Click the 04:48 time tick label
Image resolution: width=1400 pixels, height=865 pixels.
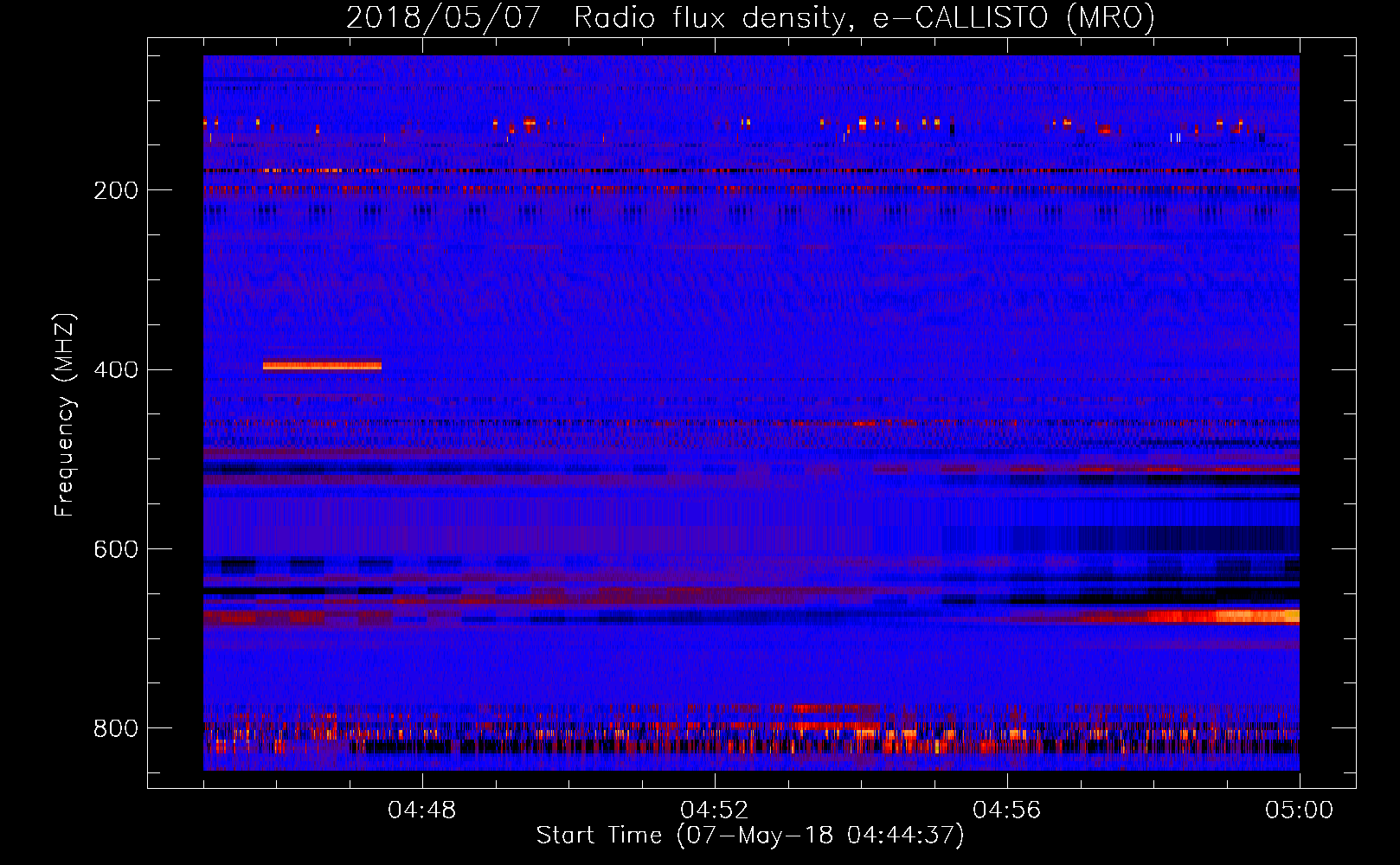[422, 810]
